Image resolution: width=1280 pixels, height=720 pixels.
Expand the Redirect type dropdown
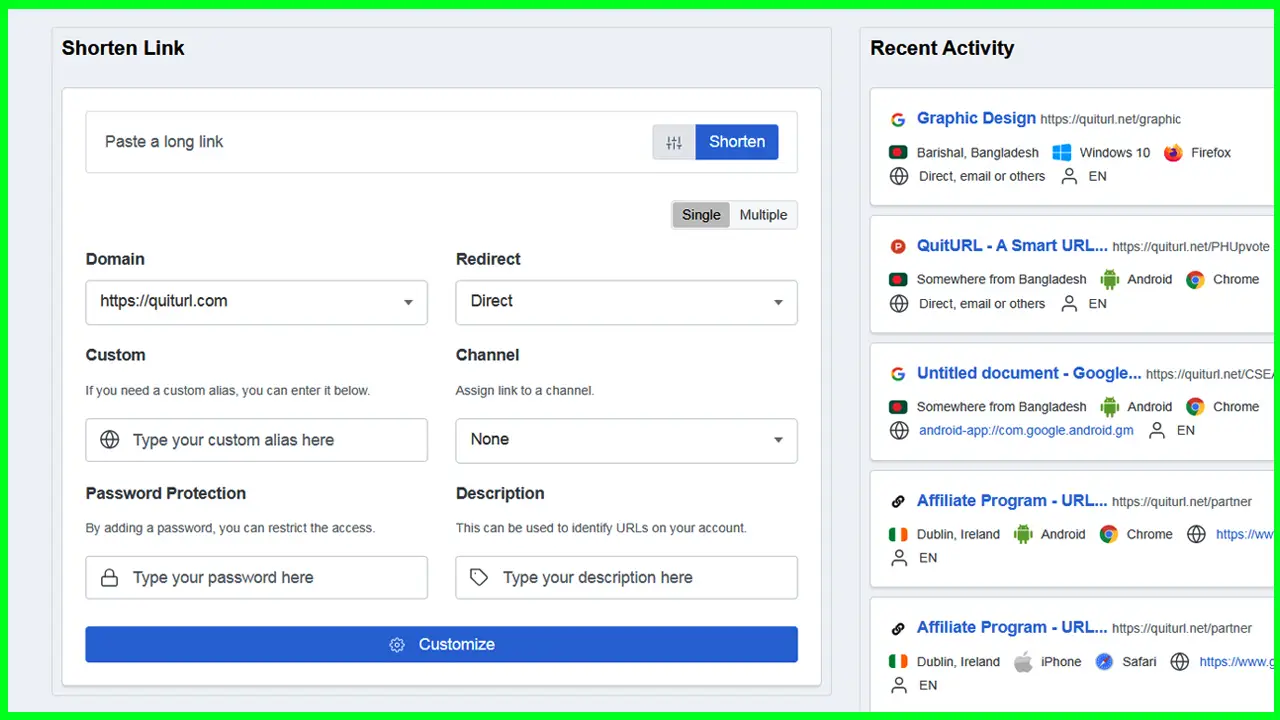(626, 302)
